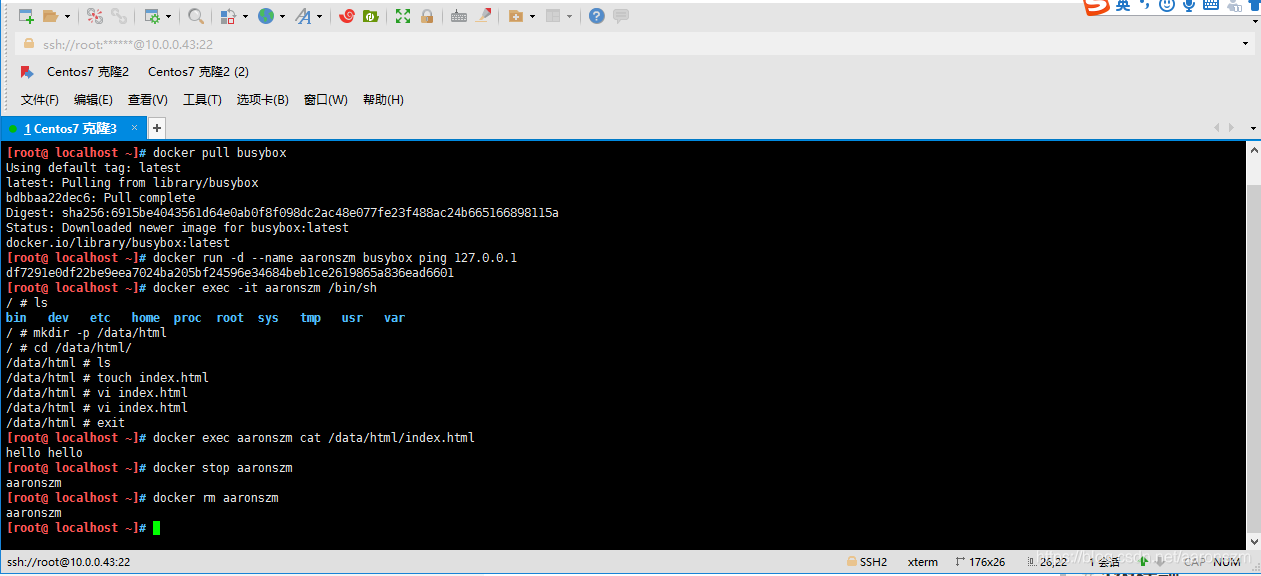Open Help question mark icon

click(596, 16)
